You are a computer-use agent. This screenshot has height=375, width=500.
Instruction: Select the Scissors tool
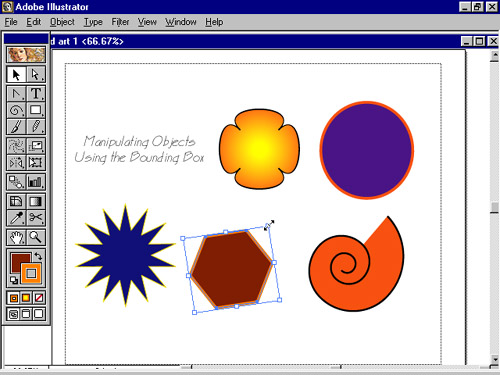pos(35,218)
